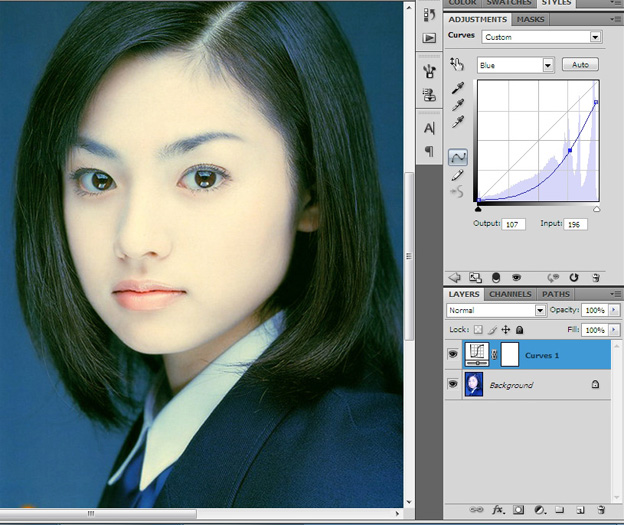
Task: Pick the black point eyedropper
Action: coord(458,88)
